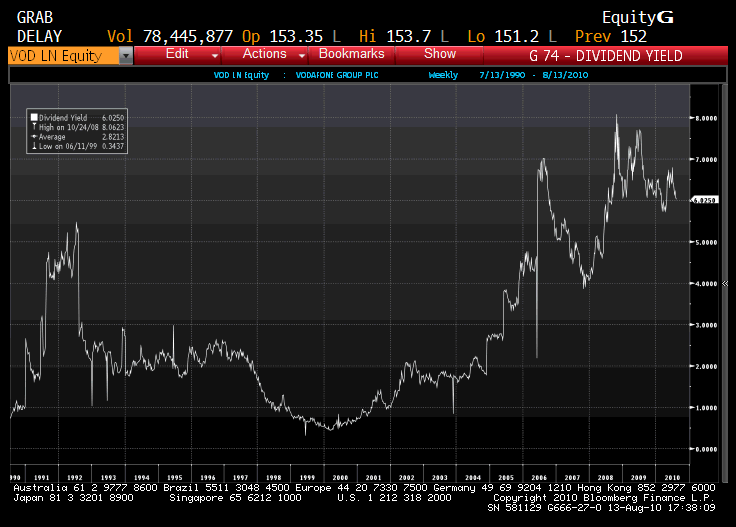The height and width of the screenshot is (527, 736).
Task: Click the 2.0000 y-axis label
Action: (x=706, y=366)
